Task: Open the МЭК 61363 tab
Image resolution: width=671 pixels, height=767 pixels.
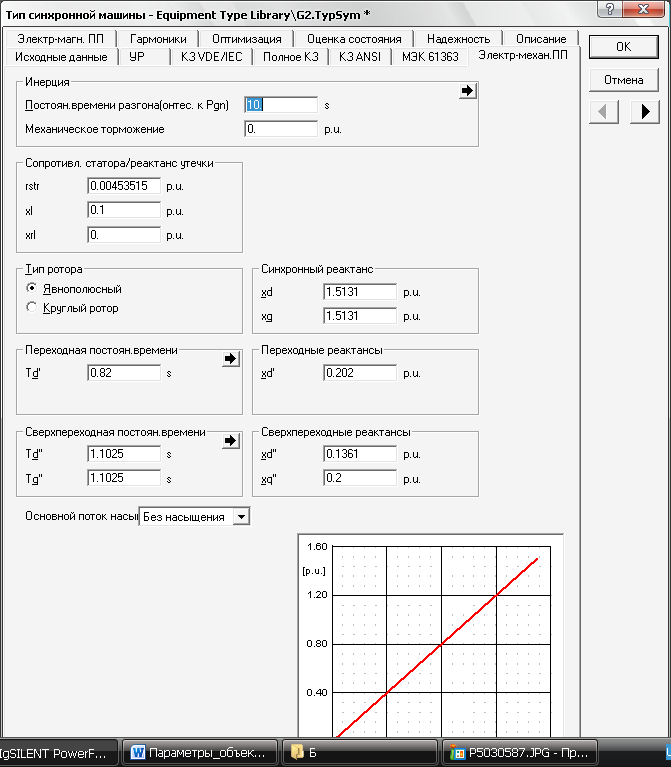Action: click(x=430, y=57)
